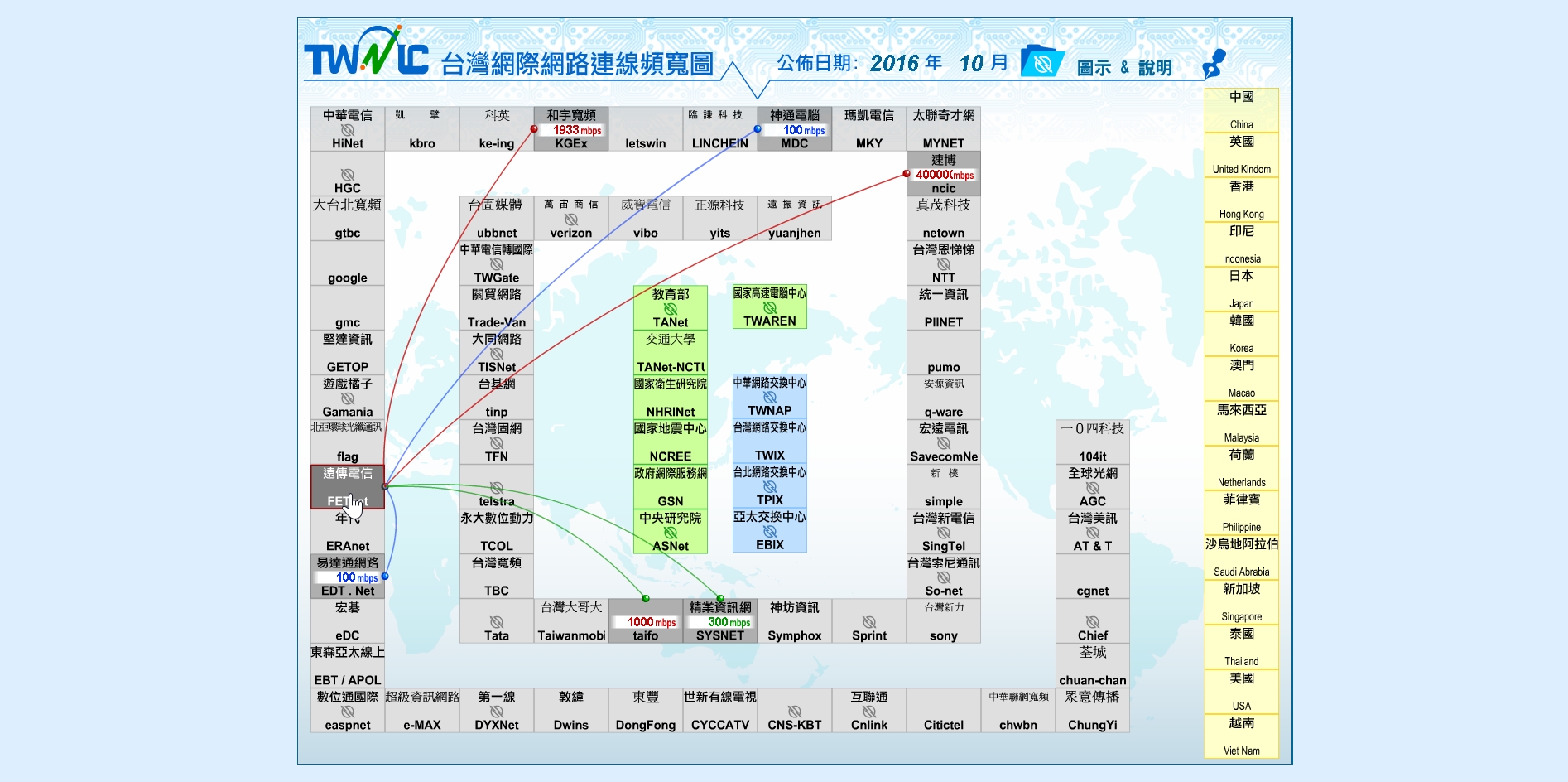The width and height of the screenshot is (1568, 782).
Task: Click the AT & T crossed-circle icon
Action: (1093, 533)
